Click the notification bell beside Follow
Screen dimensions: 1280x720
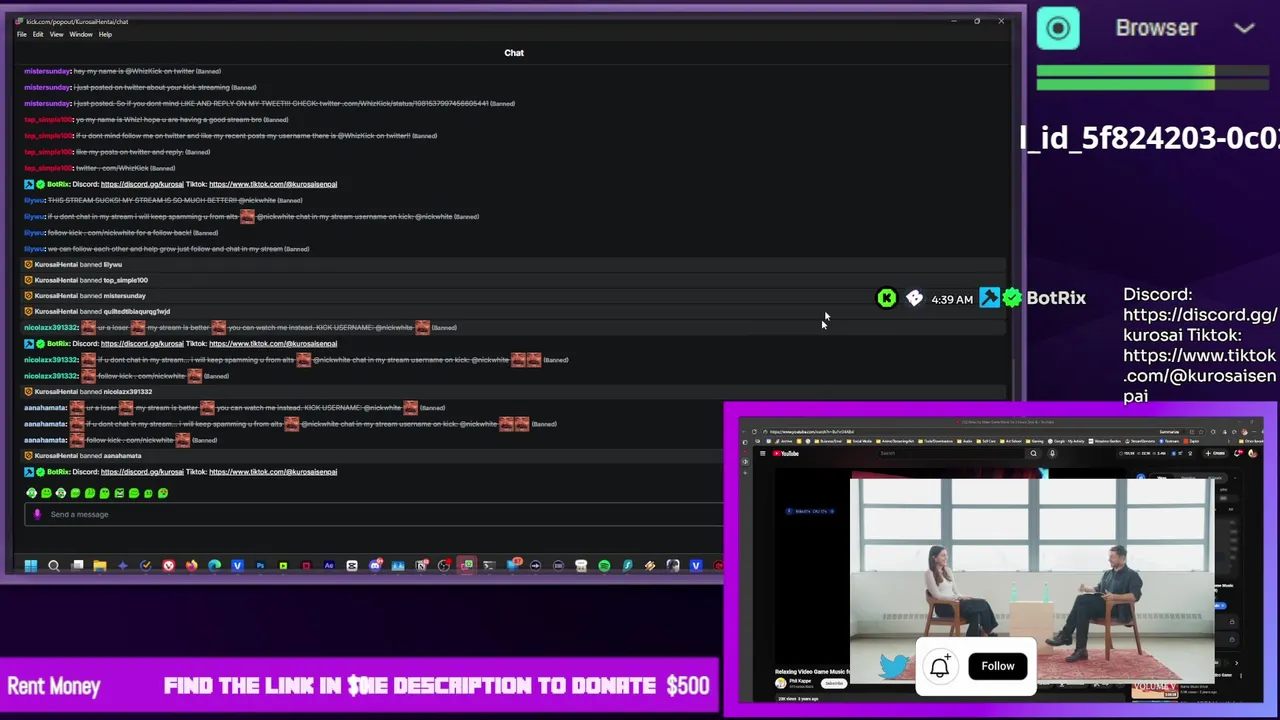pos(940,667)
